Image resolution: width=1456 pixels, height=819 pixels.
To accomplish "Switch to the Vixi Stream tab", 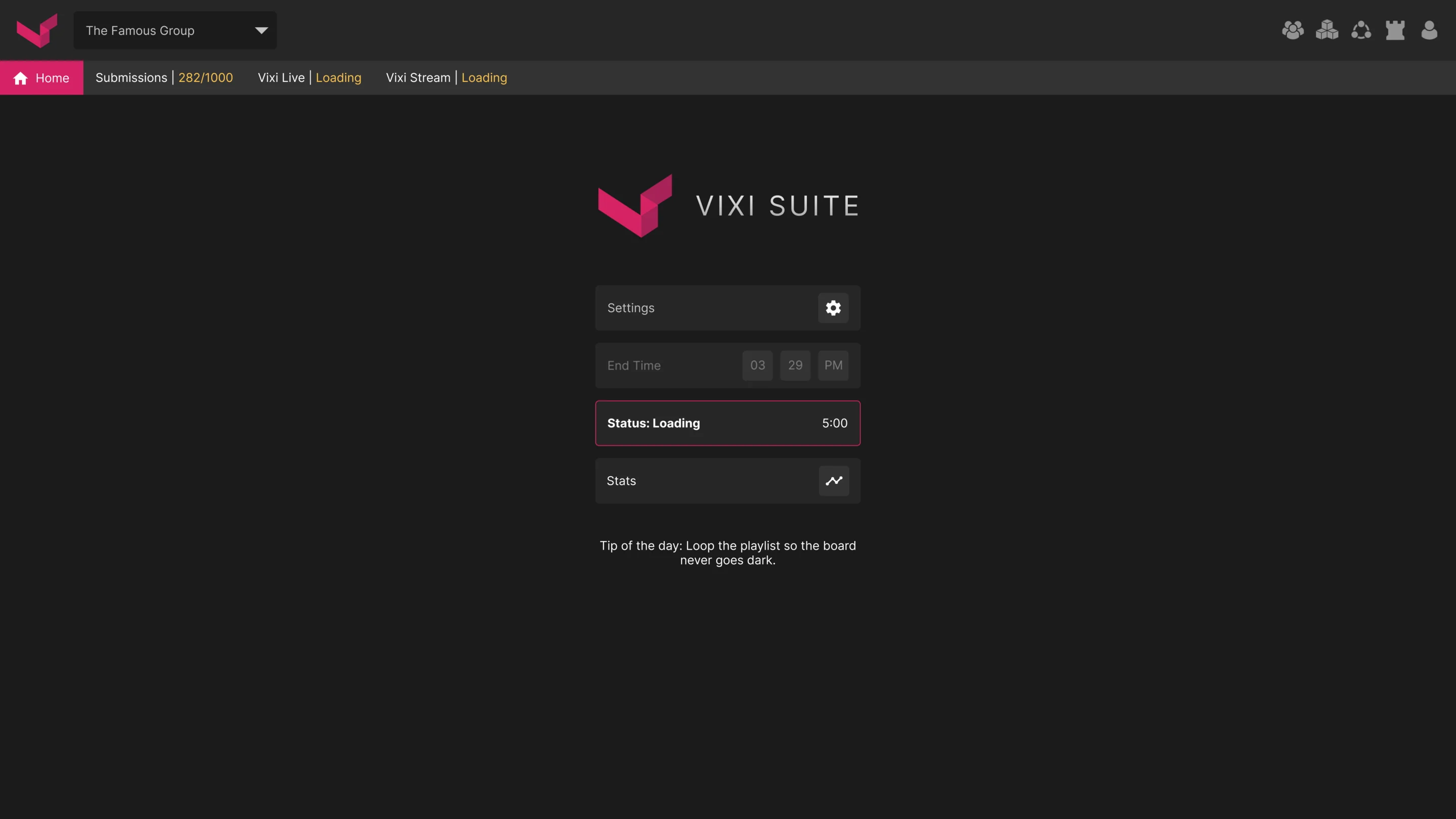I will [446, 78].
